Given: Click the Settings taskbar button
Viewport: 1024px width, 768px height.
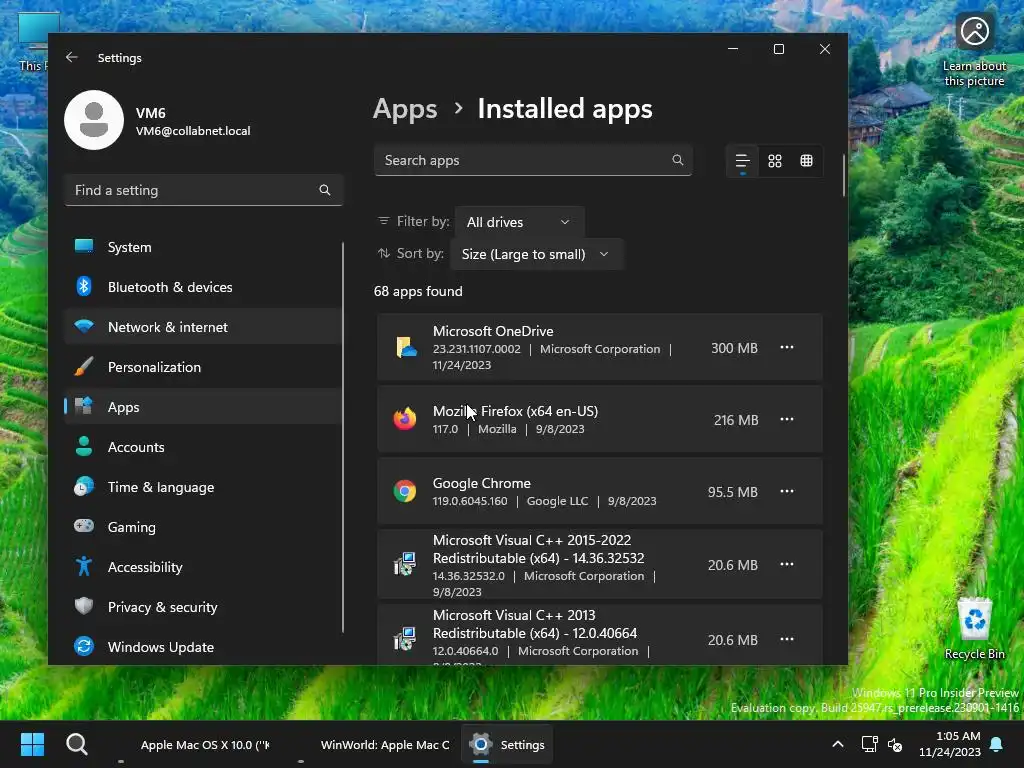Looking at the screenshot, I should [507, 744].
